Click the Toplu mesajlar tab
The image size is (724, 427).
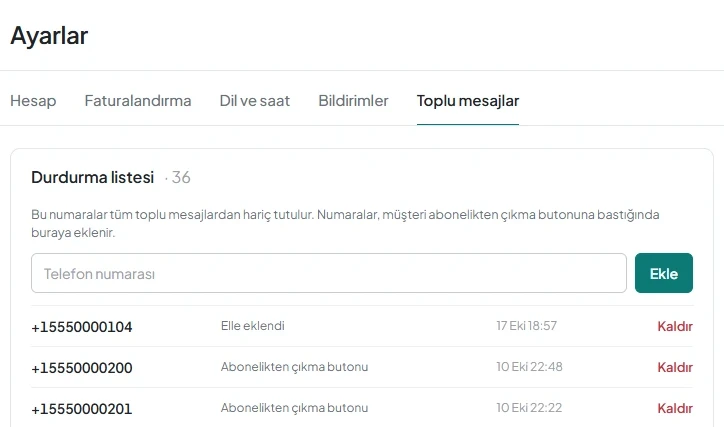coord(468,101)
